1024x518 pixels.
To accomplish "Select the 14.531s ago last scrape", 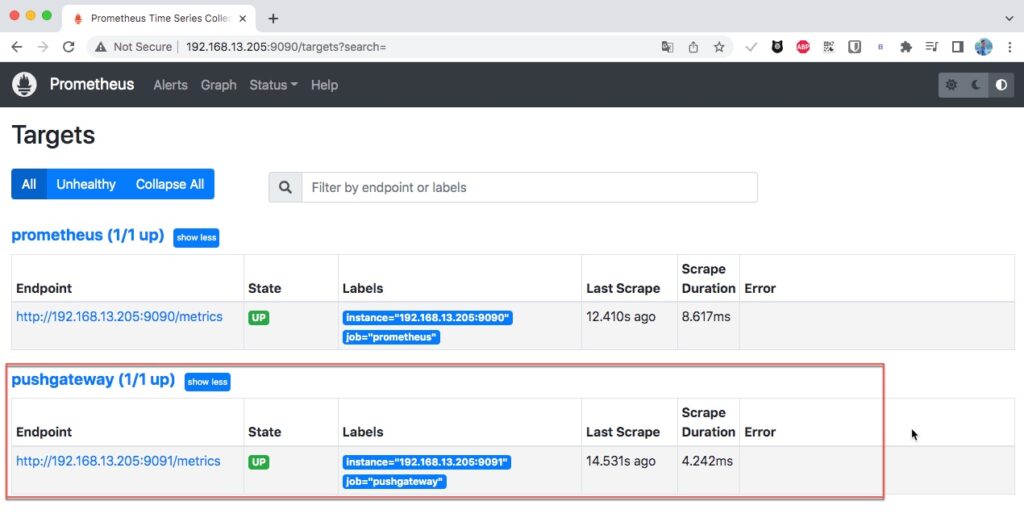I will 620,461.
